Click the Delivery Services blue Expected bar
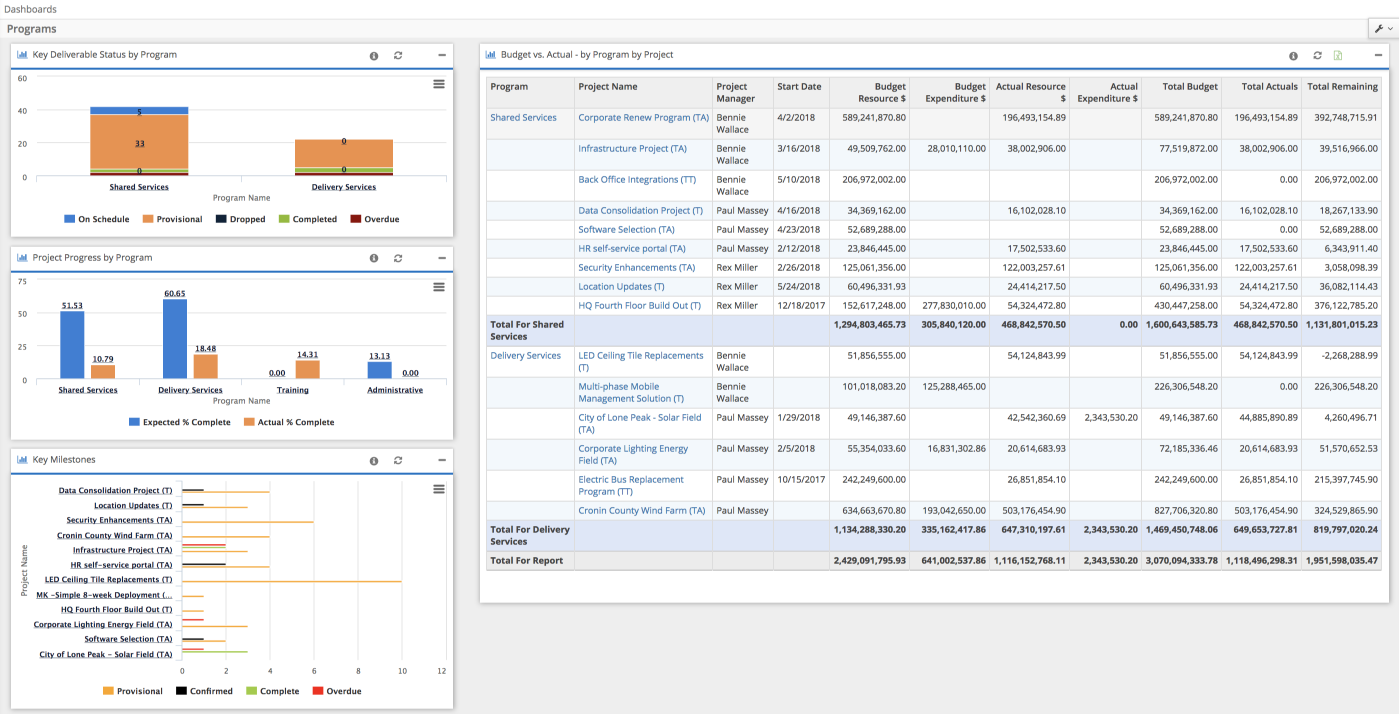 (175, 339)
